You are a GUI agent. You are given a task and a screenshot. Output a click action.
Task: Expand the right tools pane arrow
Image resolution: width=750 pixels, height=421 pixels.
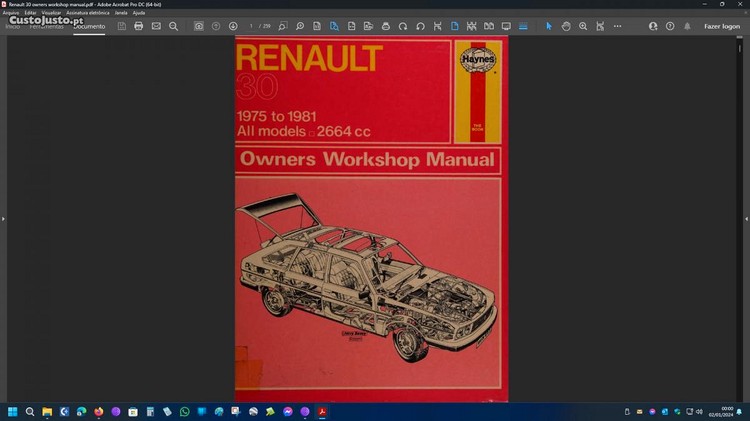point(746,218)
